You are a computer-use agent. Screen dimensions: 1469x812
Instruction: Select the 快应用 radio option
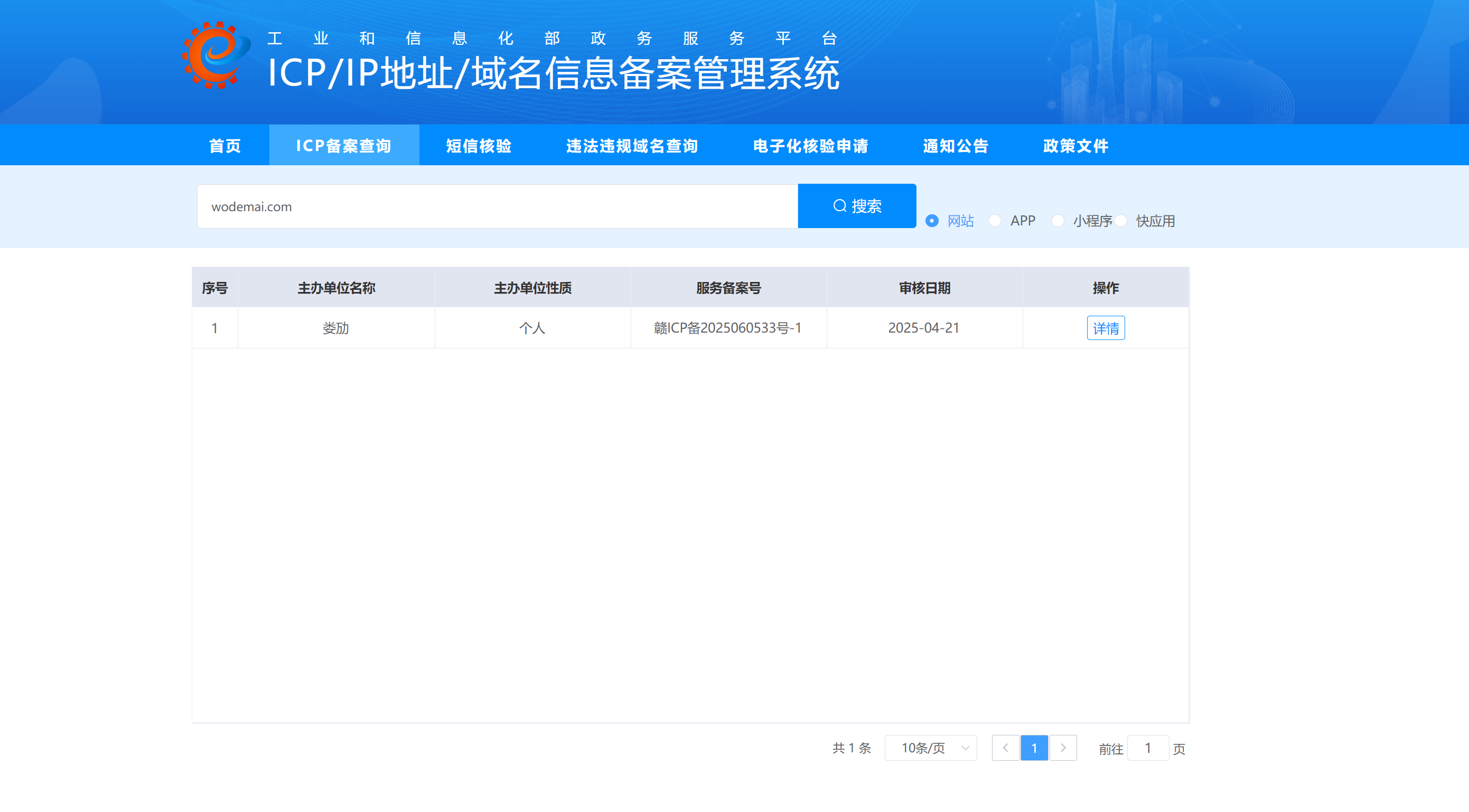[1121, 221]
